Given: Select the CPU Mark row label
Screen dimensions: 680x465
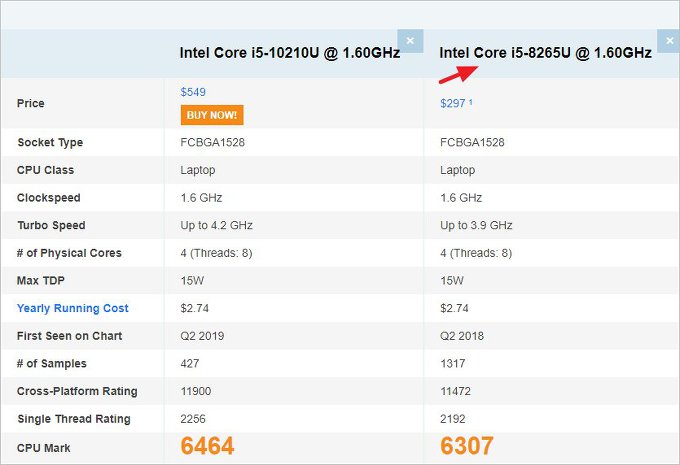Looking at the screenshot, I should [x=44, y=448].
